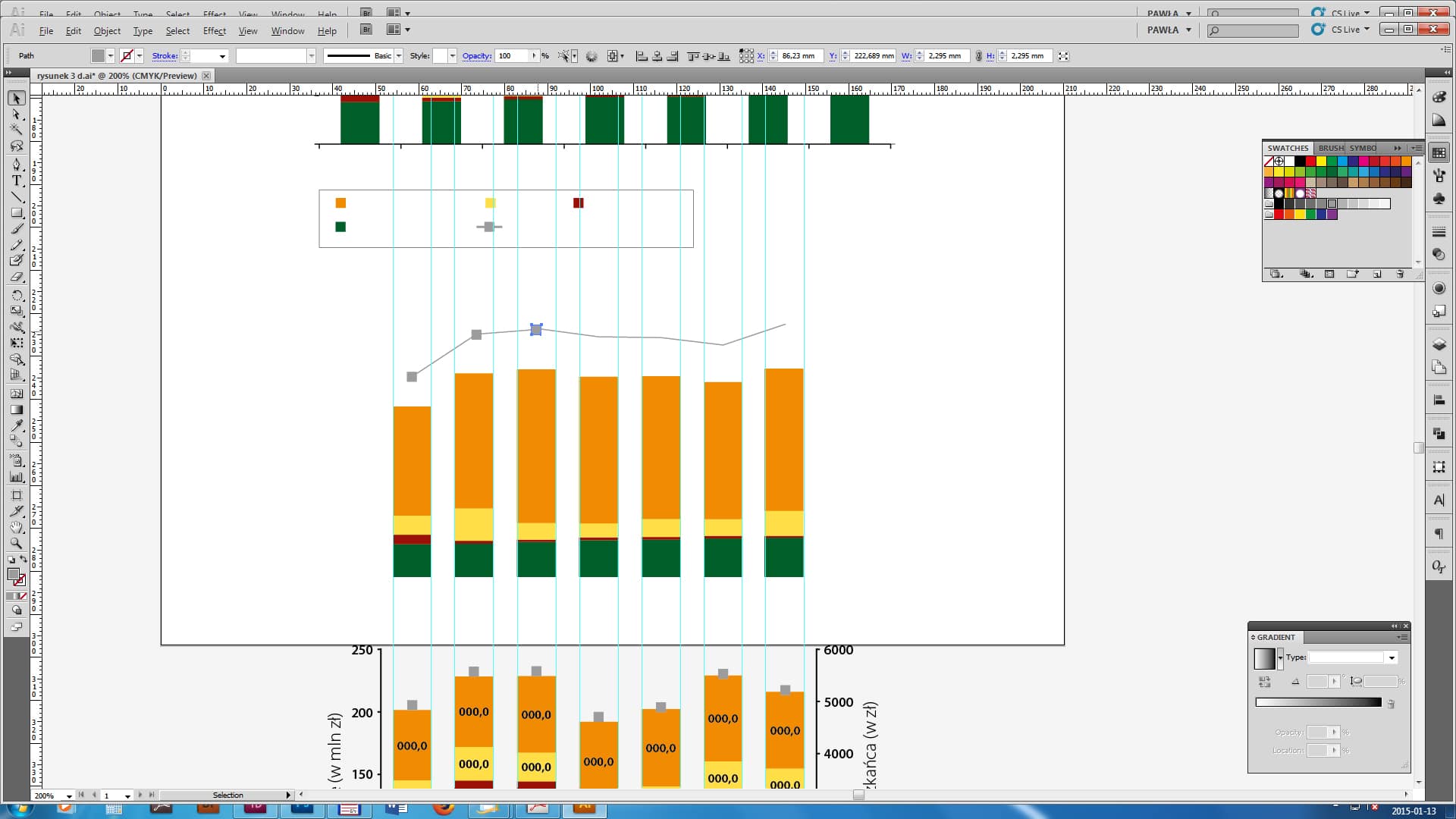Open the Effect menu

pos(214,31)
